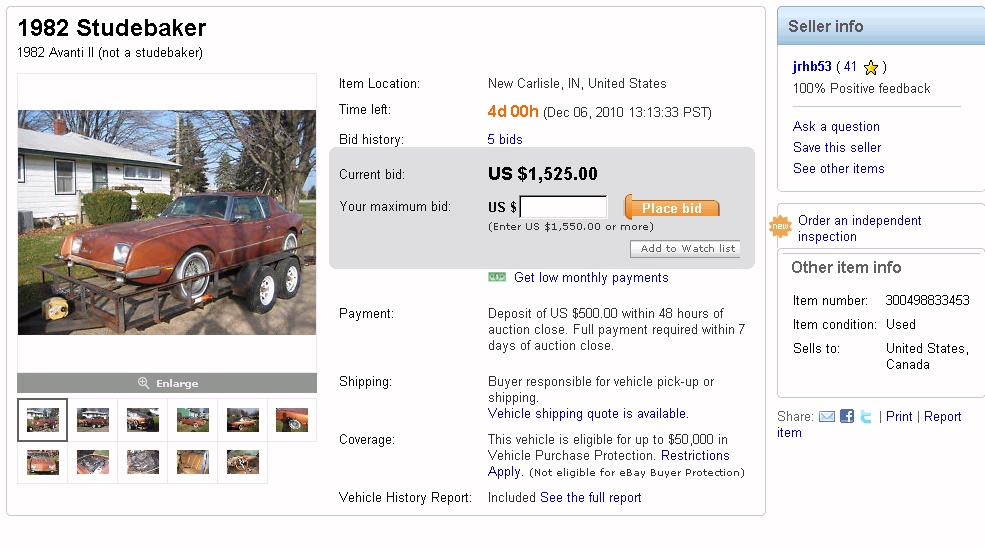Share listing on Twitter
The height and width of the screenshot is (547, 985).
866,416
